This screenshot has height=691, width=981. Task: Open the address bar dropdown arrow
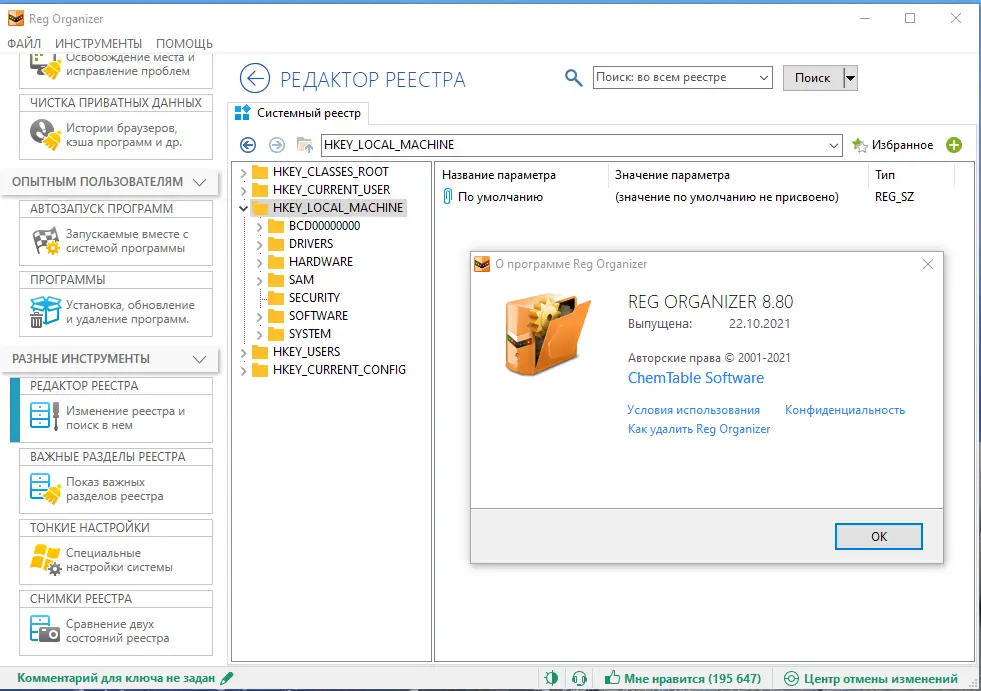pos(834,144)
